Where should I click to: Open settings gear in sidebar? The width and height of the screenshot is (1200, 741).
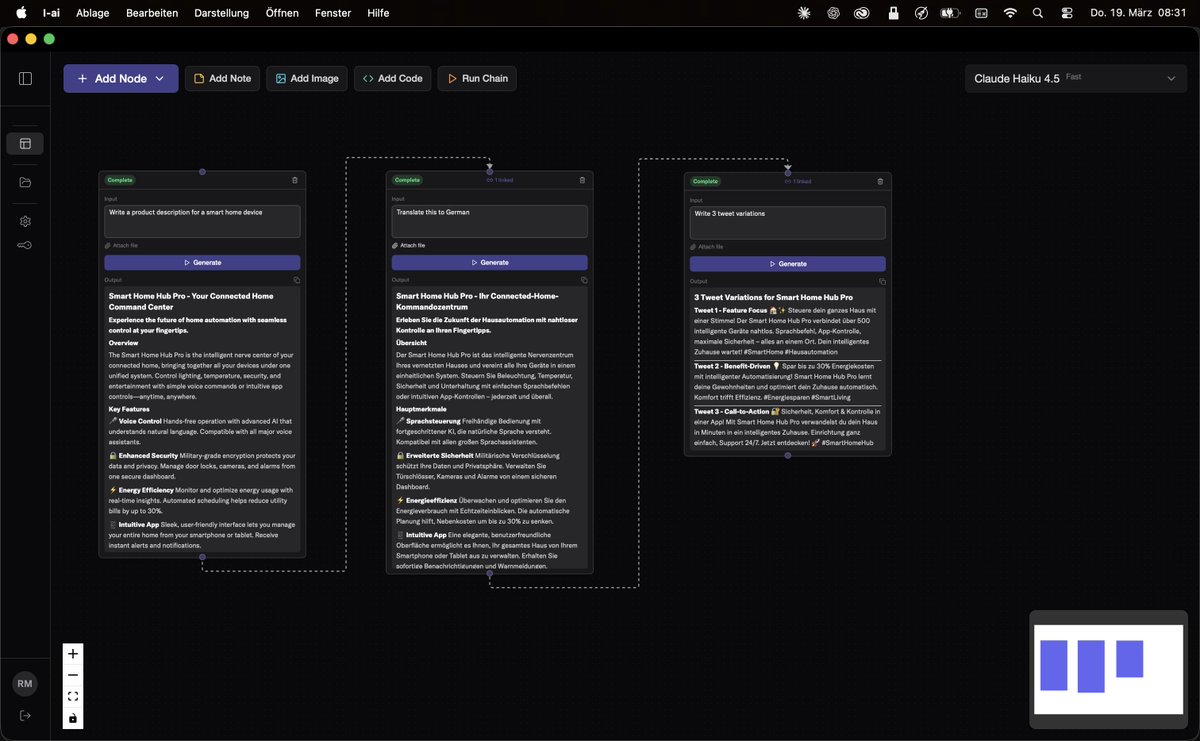25,221
